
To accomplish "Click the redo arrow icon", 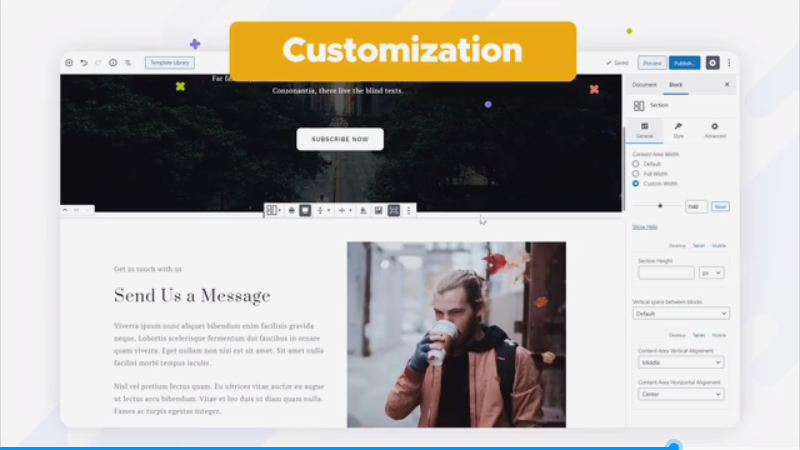I will tap(98, 63).
